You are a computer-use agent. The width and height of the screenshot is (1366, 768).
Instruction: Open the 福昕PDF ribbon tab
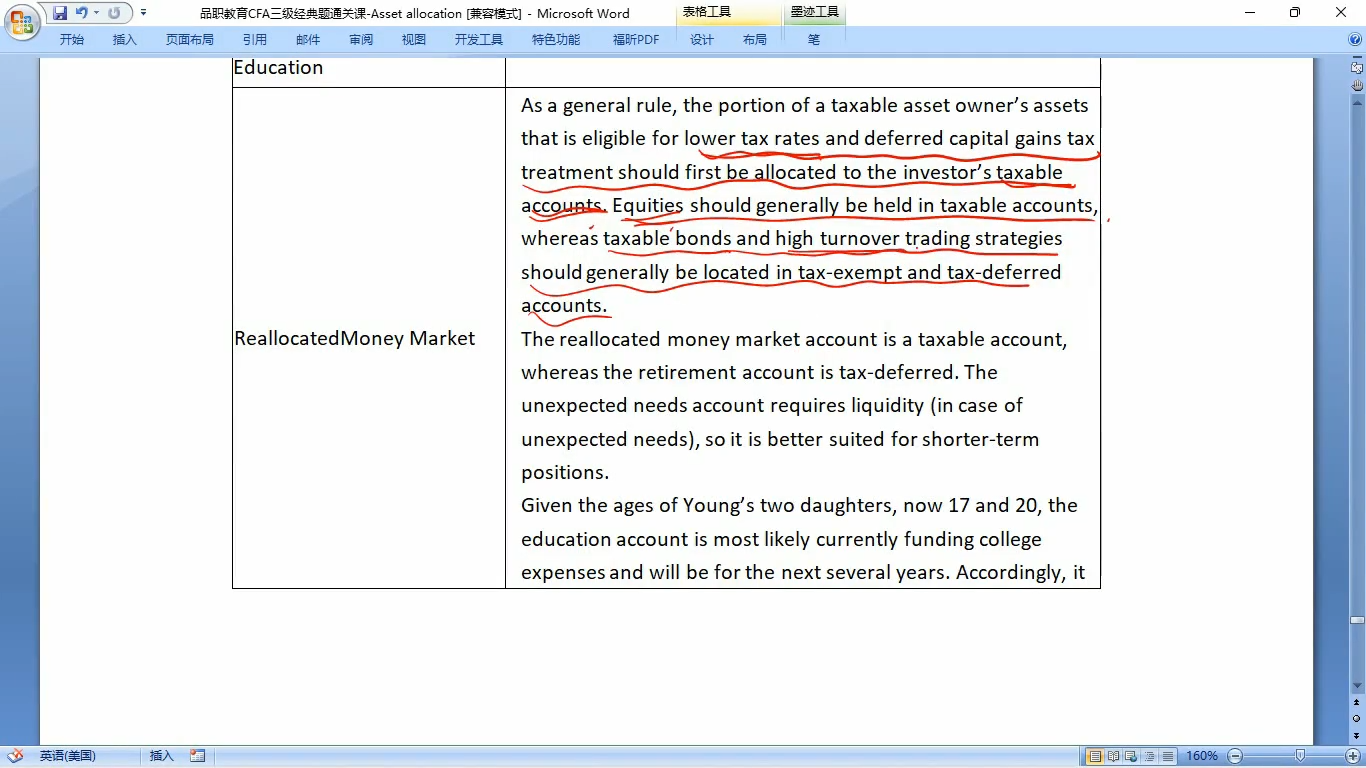636,40
